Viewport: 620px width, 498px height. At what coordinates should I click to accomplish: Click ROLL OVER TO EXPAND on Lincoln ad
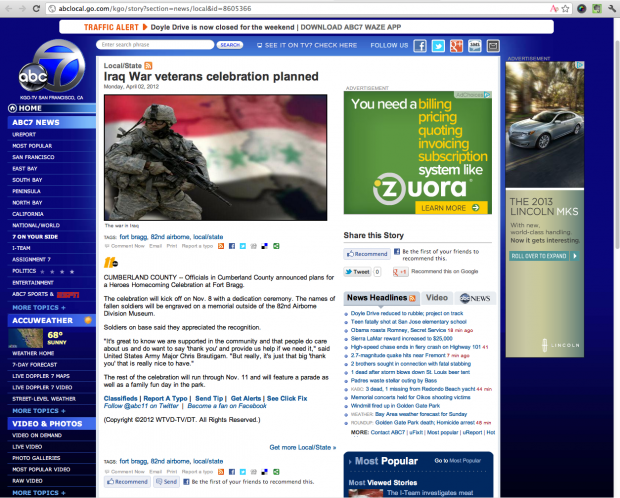tap(544, 256)
